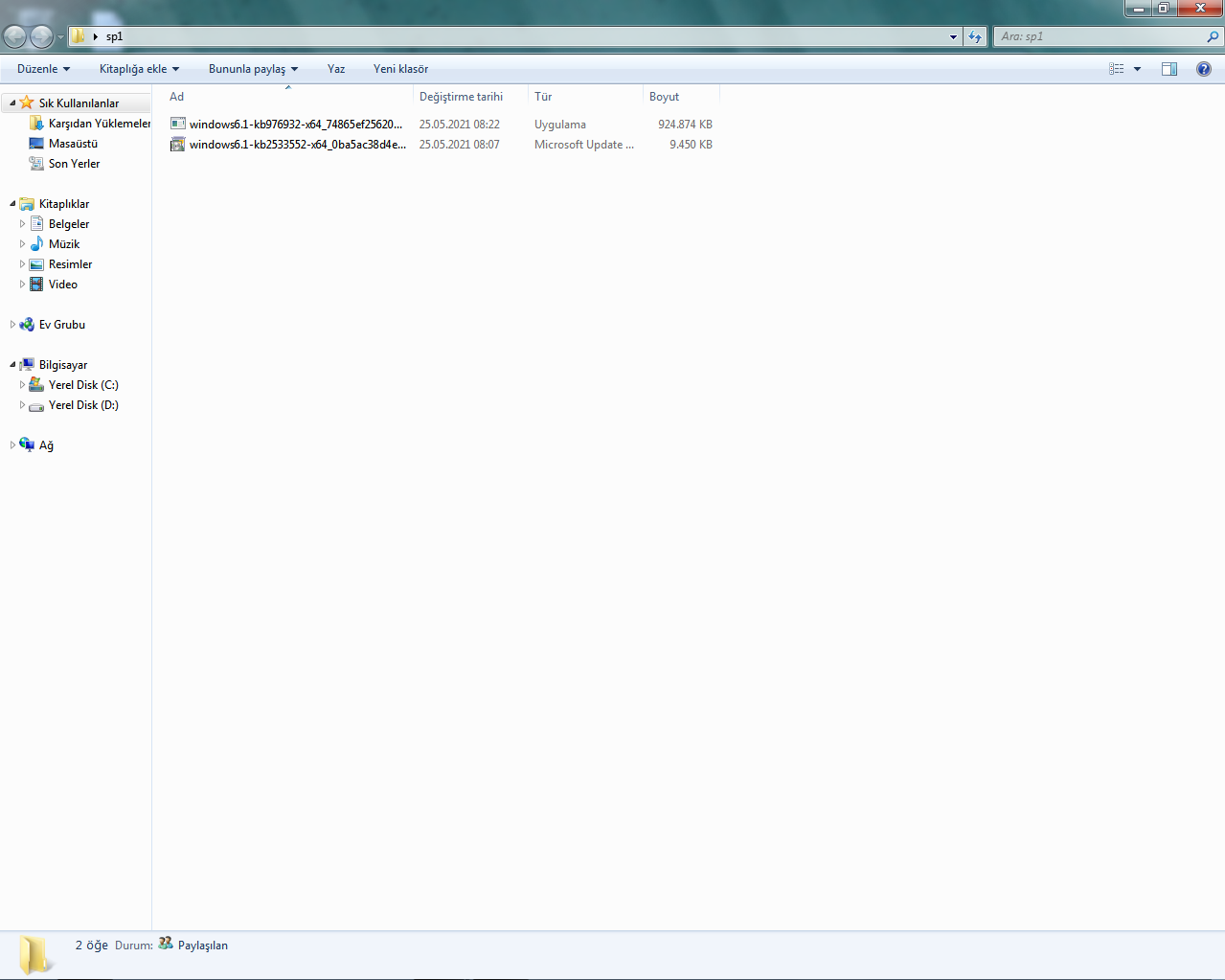Click the Belgeler document icon
1225x980 pixels.
point(36,223)
